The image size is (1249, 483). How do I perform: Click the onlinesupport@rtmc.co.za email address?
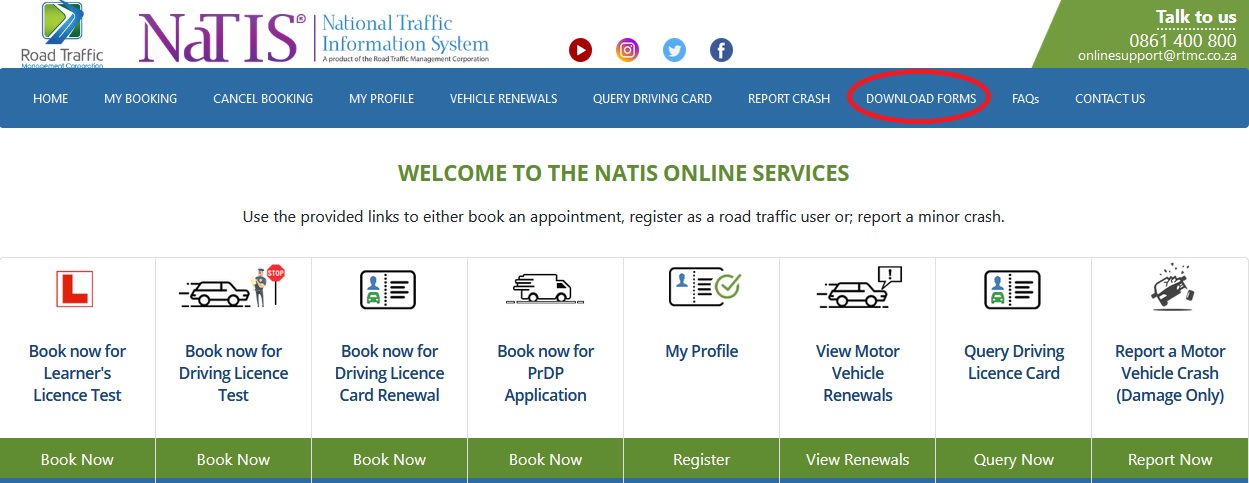(x=1156, y=57)
